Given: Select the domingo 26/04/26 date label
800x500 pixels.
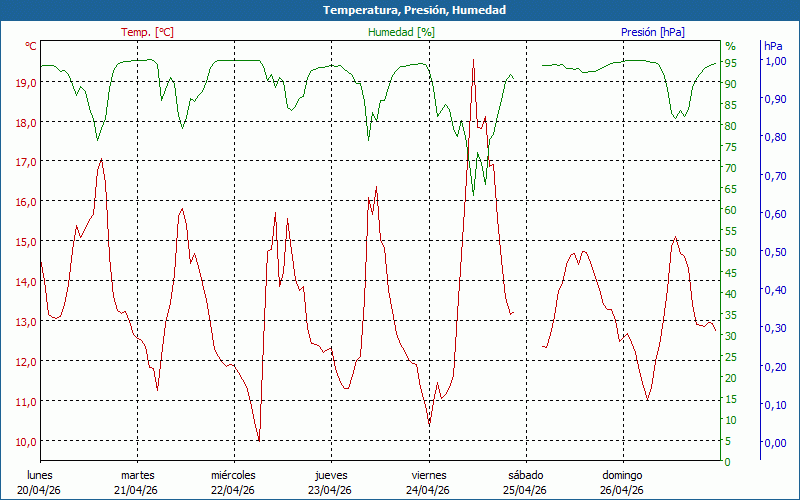Looking at the screenshot, I should [622, 482].
